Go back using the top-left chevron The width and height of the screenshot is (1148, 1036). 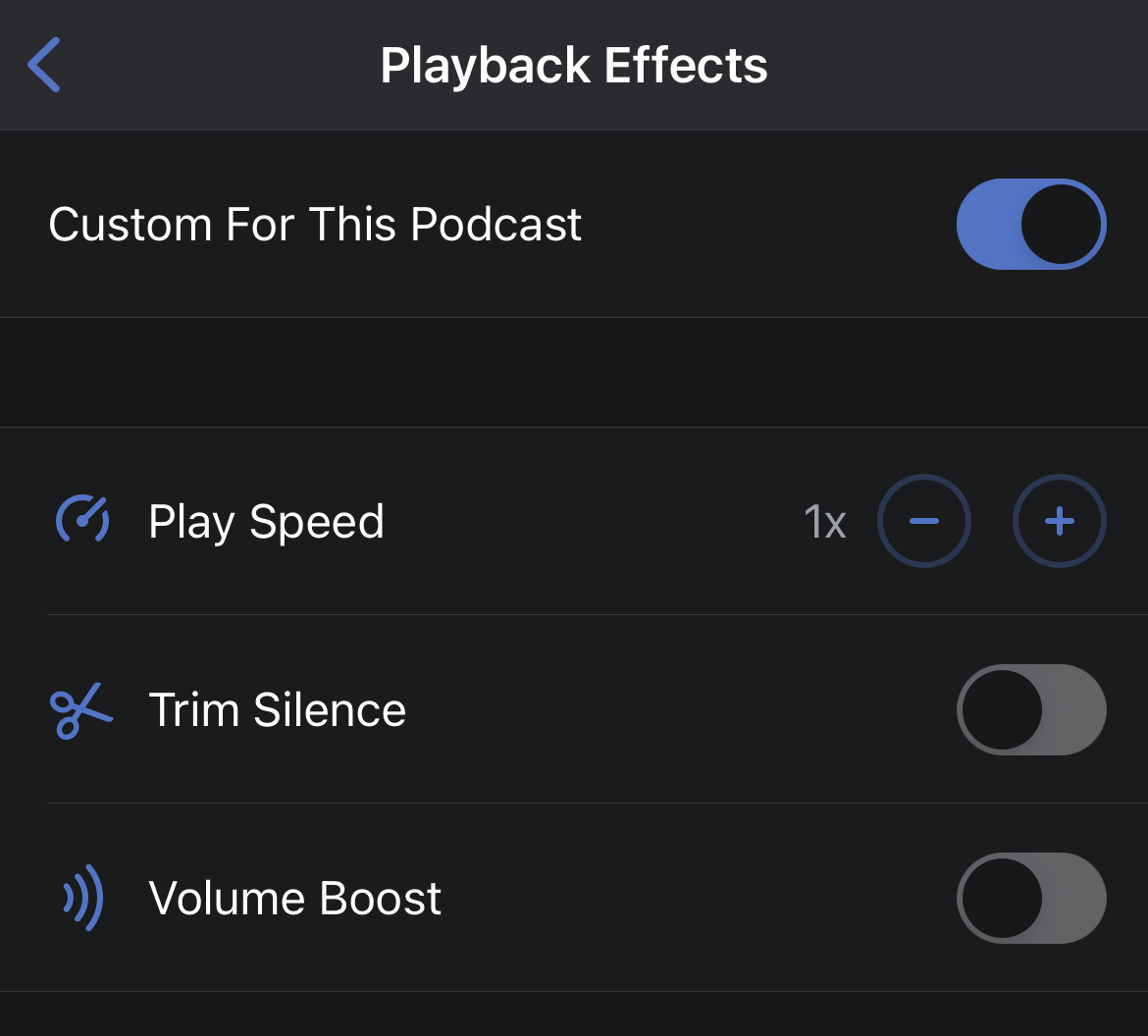click(x=45, y=65)
